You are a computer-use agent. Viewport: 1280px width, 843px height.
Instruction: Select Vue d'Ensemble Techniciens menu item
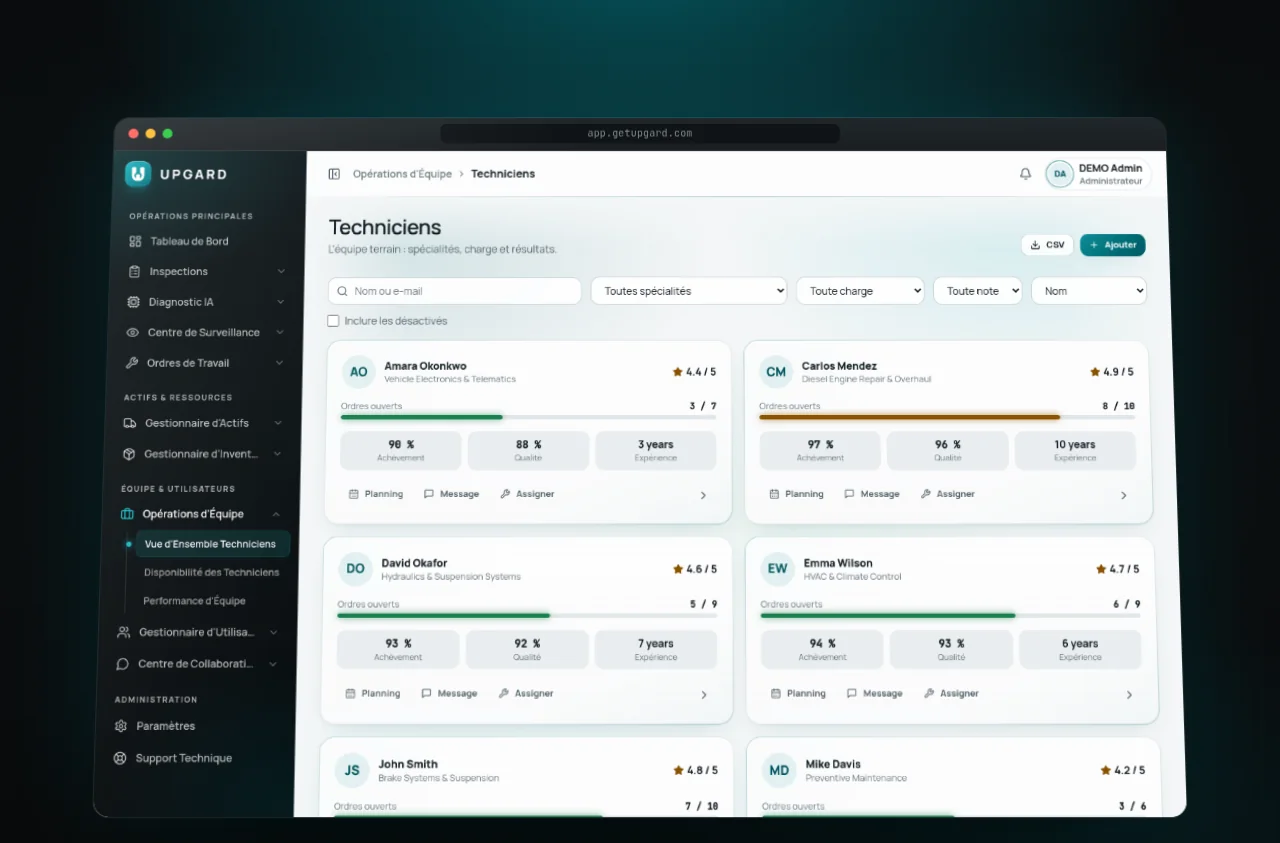point(211,544)
